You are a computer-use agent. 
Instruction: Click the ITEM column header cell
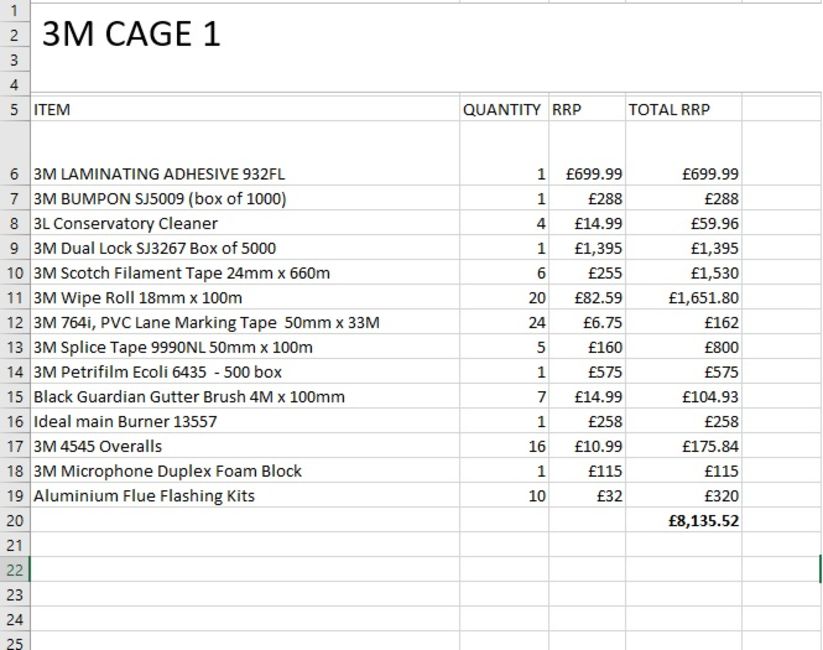coord(245,109)
